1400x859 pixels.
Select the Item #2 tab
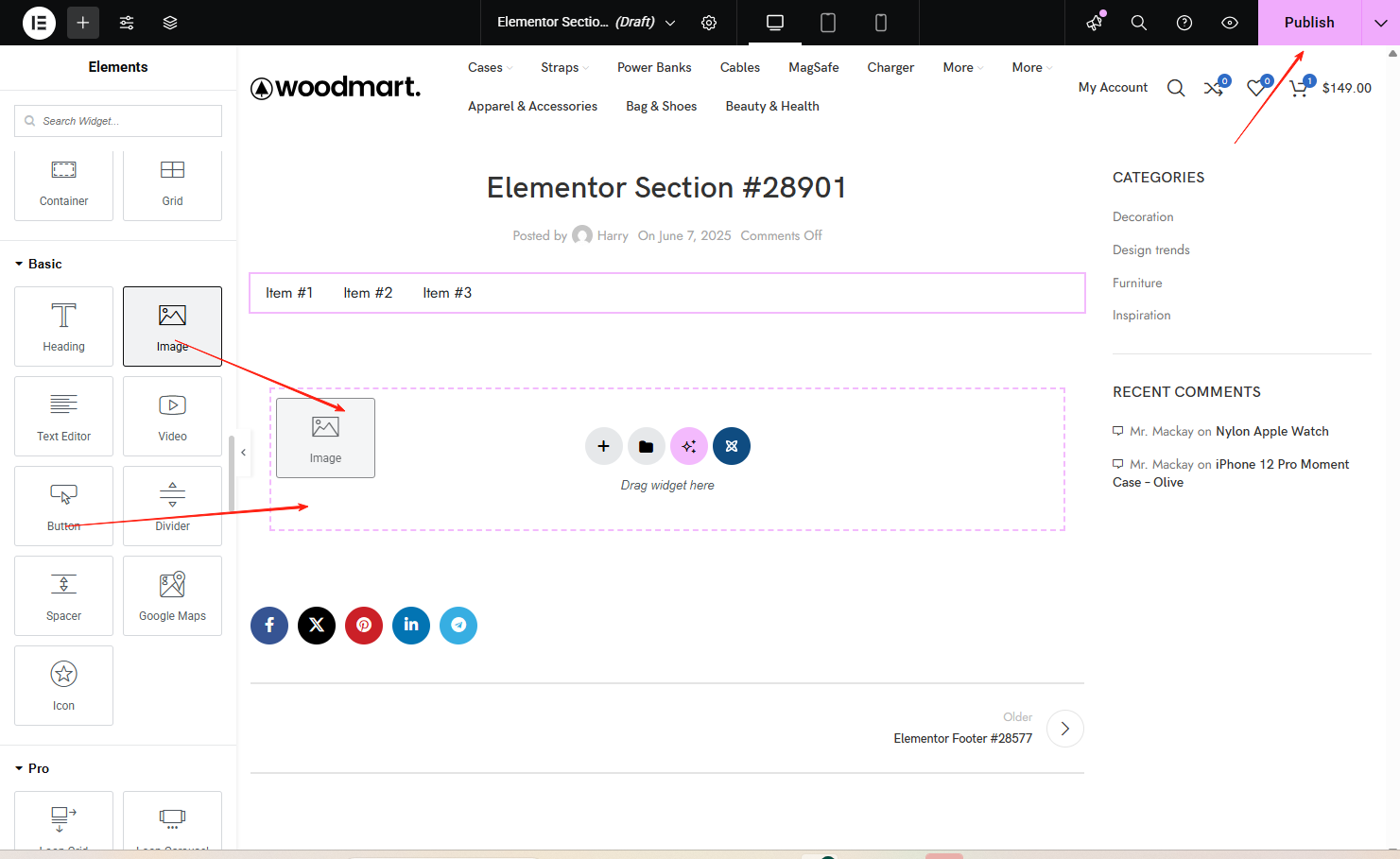[x=368, y=293]
